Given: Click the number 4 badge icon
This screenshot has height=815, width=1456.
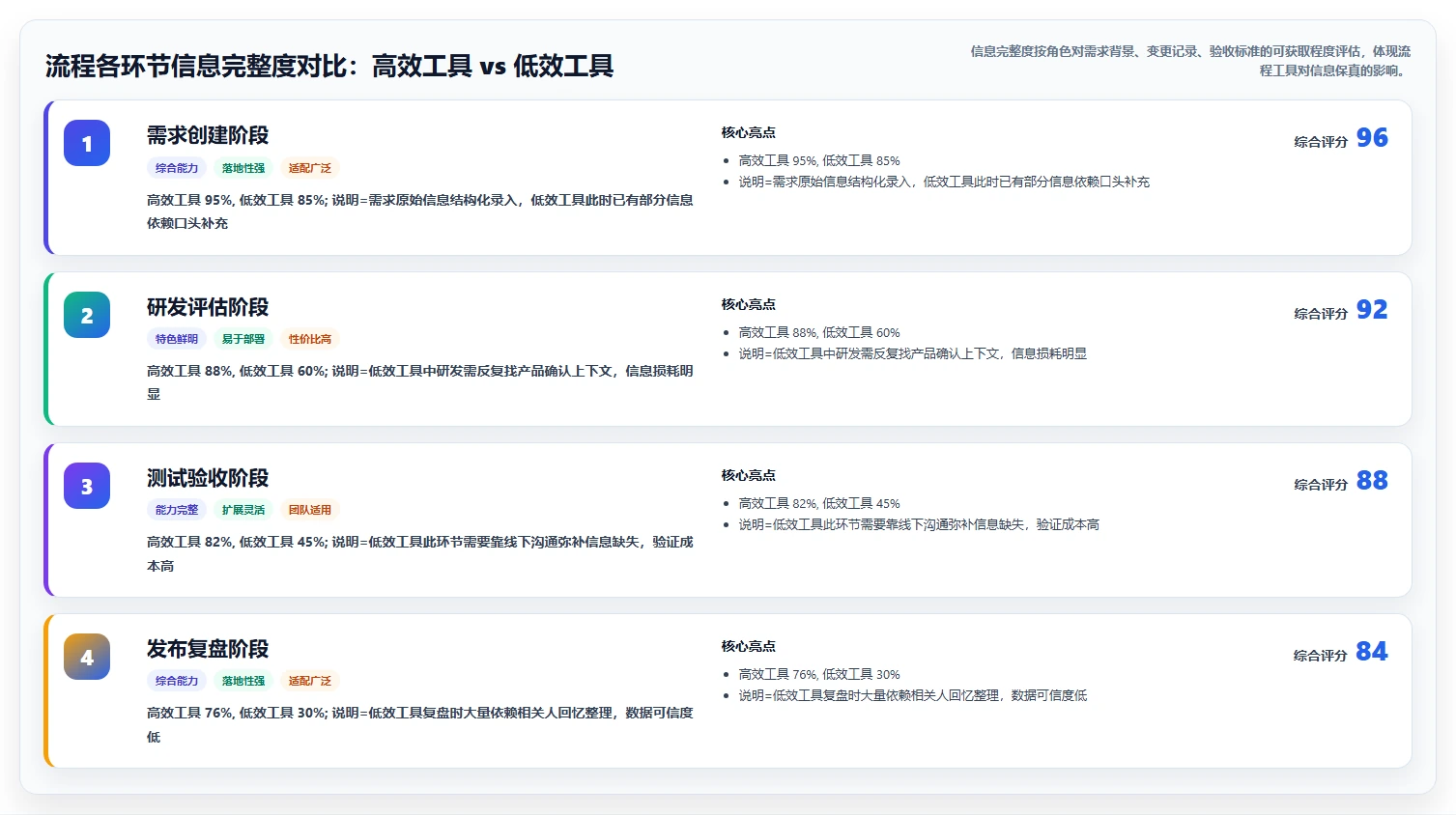Looking at the screenshot, I should 87,657.
